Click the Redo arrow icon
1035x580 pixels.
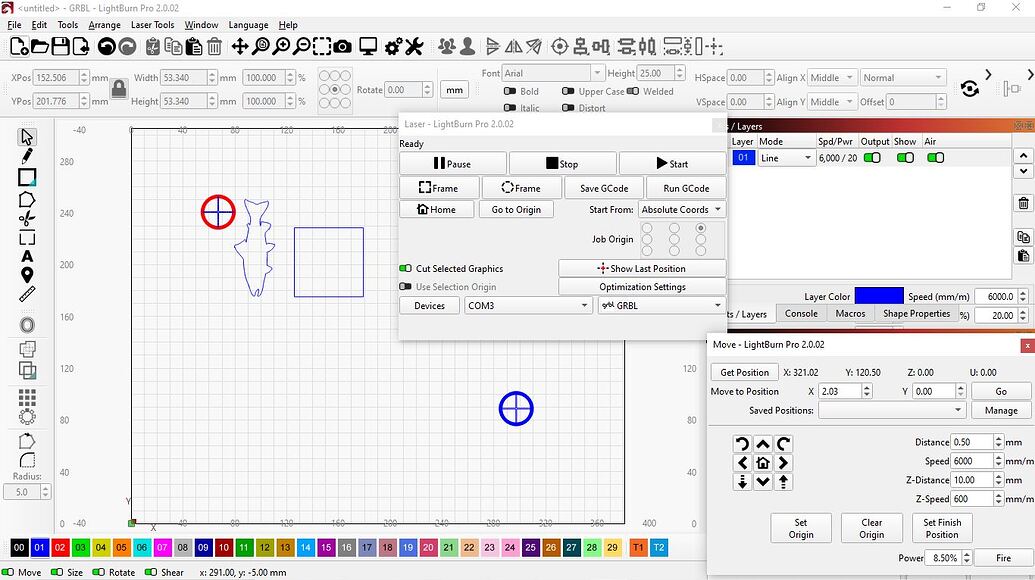coord(127,47)
